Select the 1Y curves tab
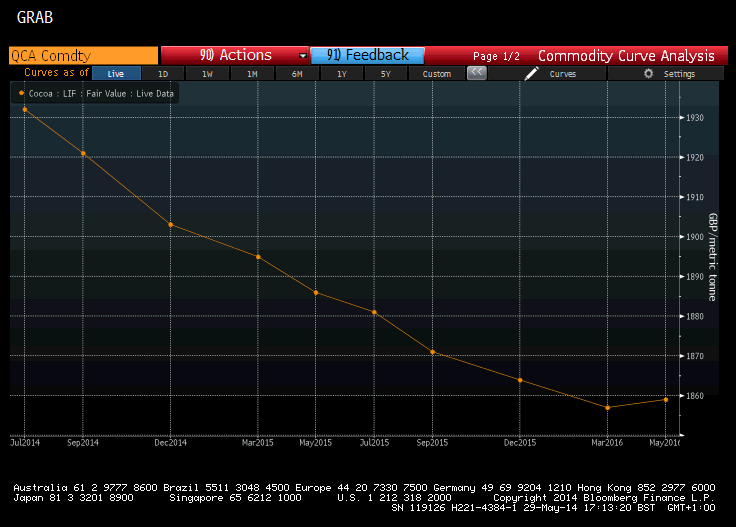This screenshot has width=736, height=527. point(341,74)
